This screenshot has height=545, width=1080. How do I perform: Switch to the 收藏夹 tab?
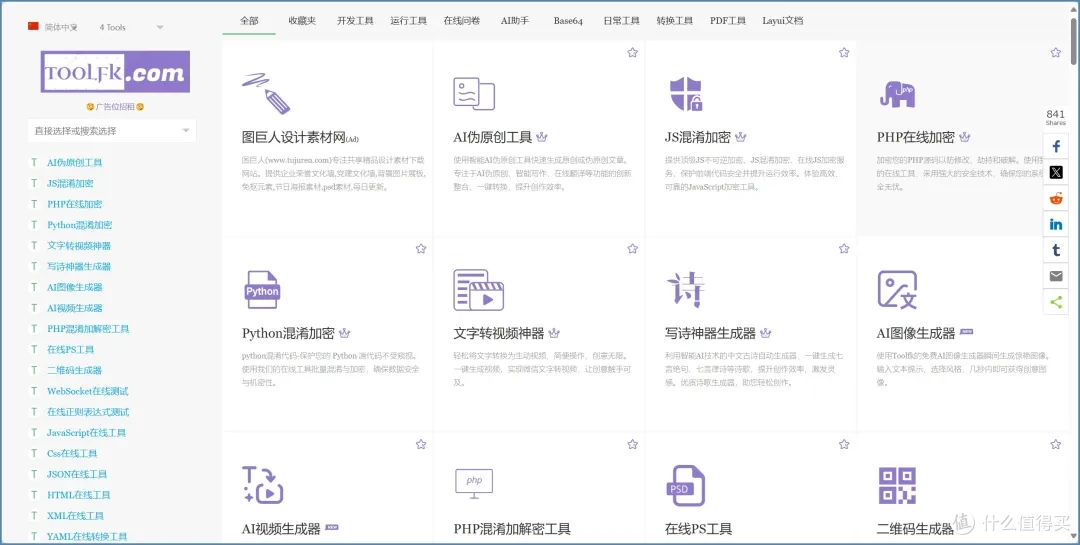pyautogui.click(x=302, y=21)
